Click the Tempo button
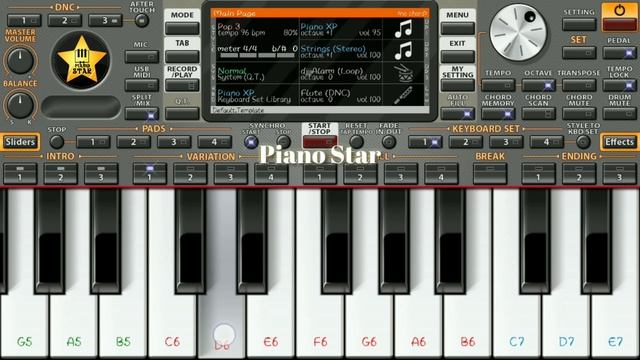The height and width of the screenshot is (360, 640). (x=498, y=85)
